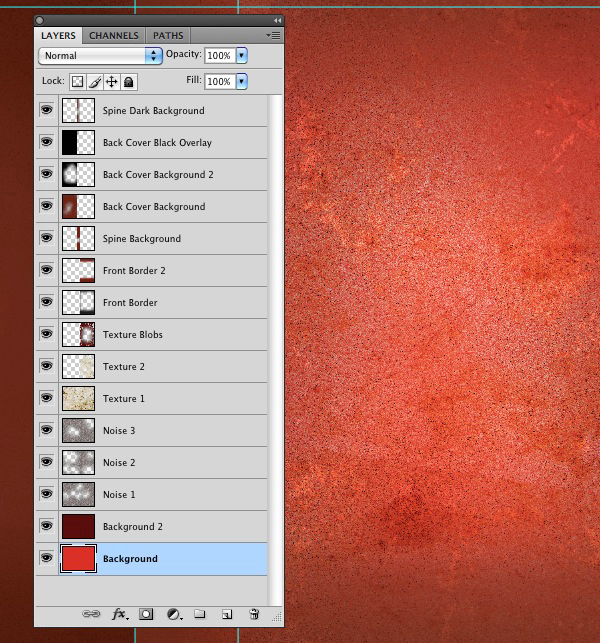Screen dimensions: 600x643
Task: Select the Background 2 layer name
Action: click(133, 527)
